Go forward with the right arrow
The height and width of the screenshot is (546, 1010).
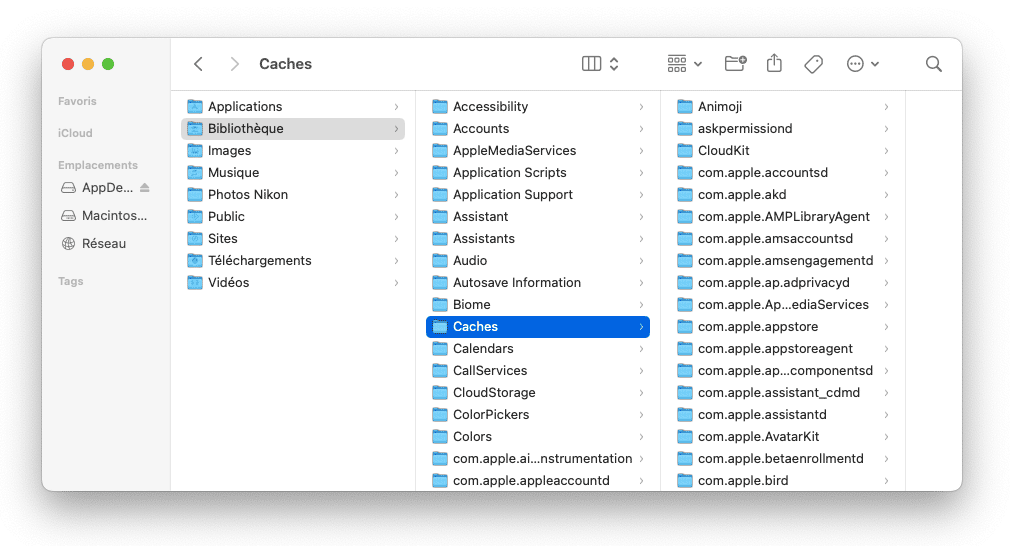coord(234,64)
